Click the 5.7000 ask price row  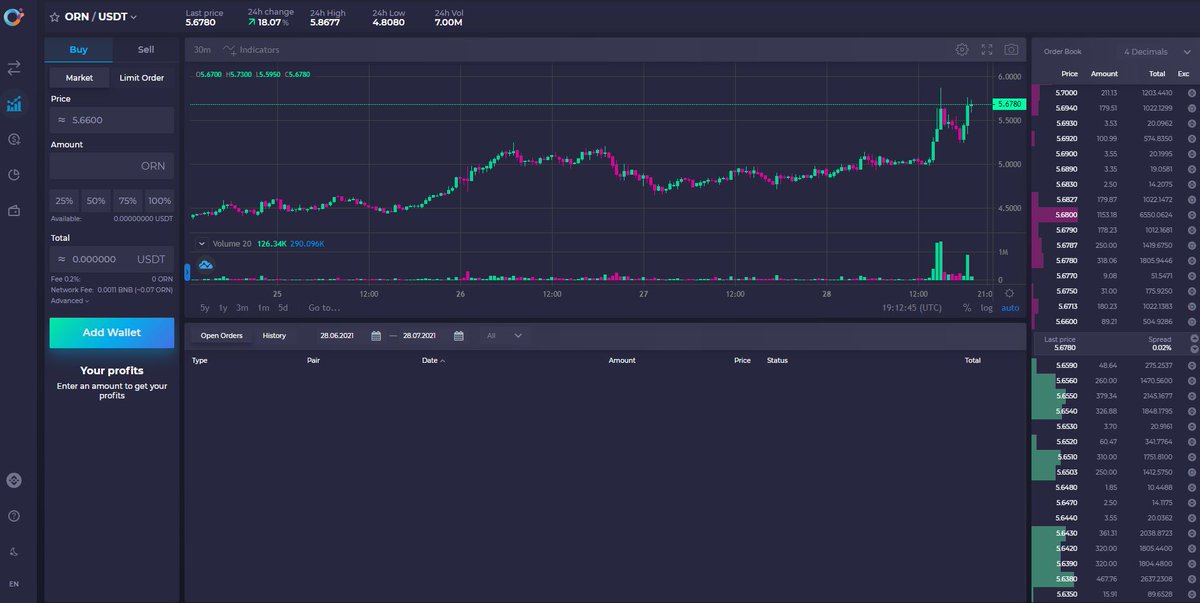(x=1115, y=92)
